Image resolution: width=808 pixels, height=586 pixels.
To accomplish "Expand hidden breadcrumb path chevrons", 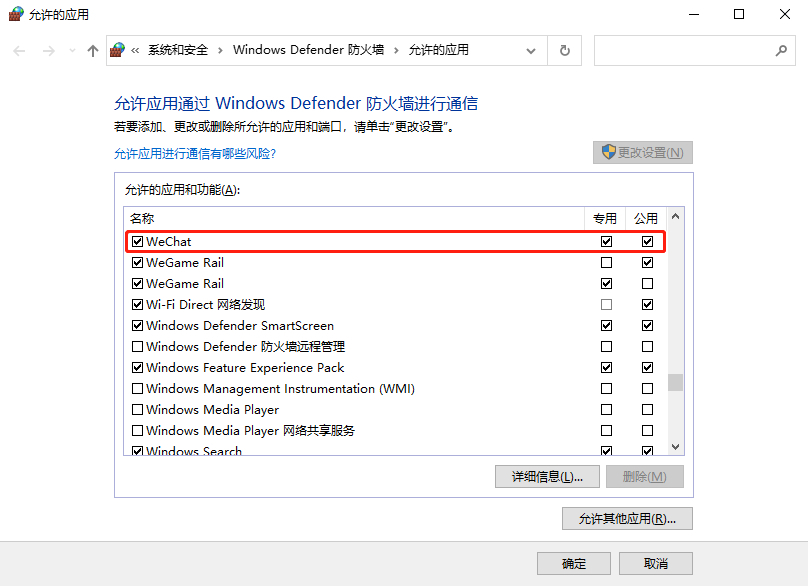I will [x=135, y=50].
